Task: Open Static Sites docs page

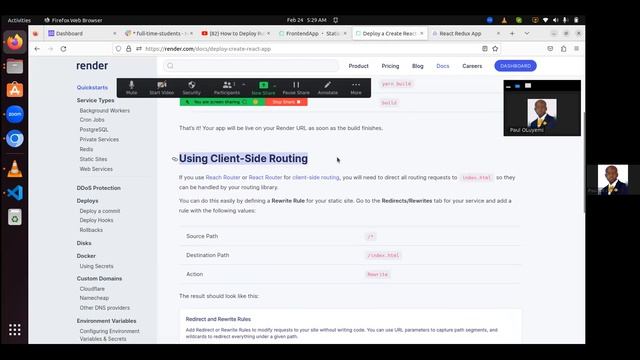Action: (93, 159)
